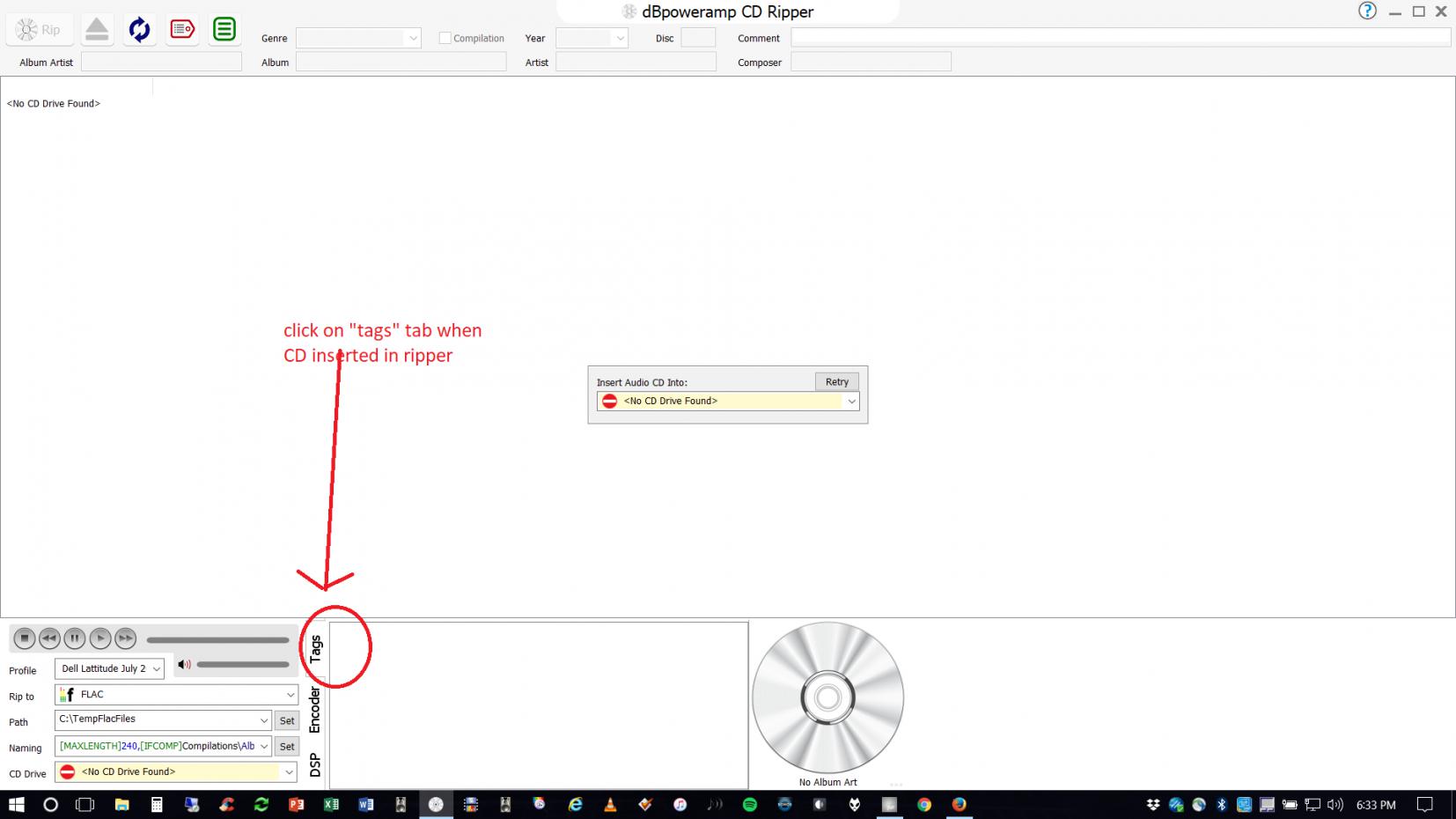Expand the Profile dropdown
Viewport: 1456px width, 819px height.
109,669
